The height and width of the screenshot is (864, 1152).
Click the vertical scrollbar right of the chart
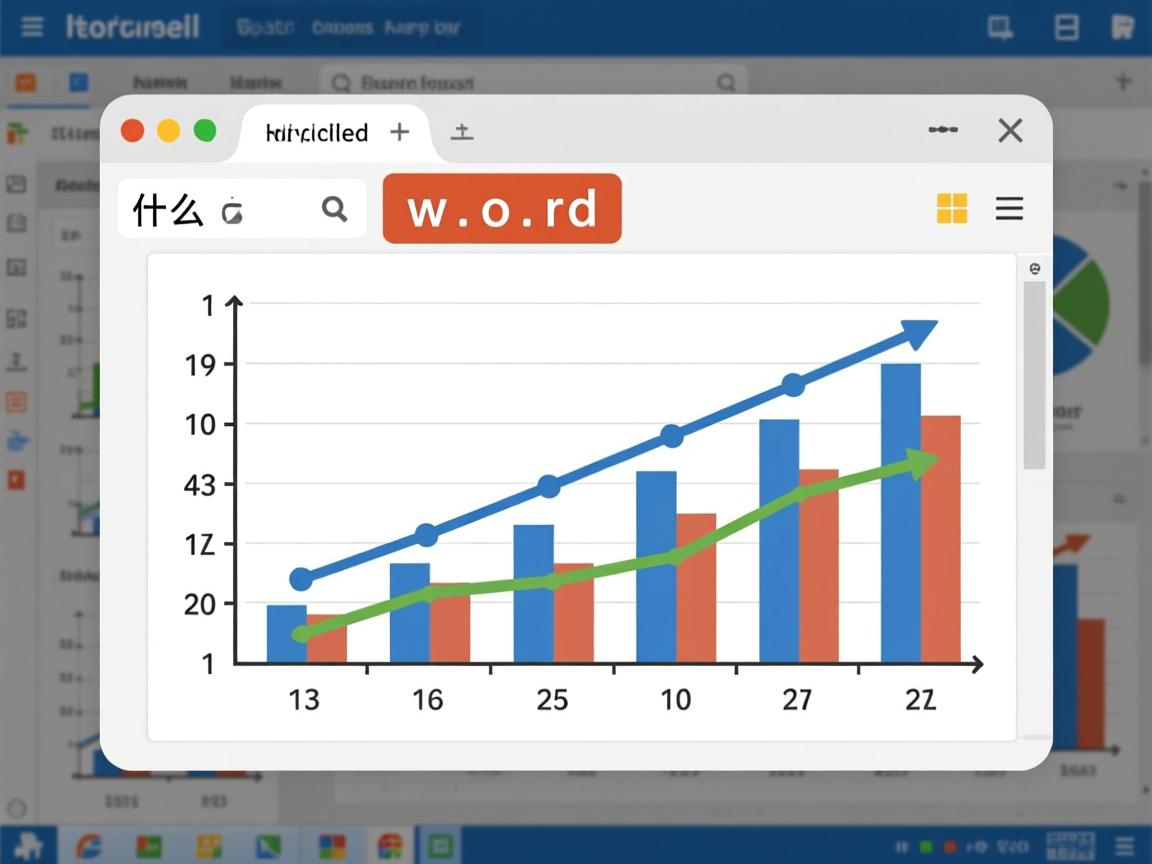tap(1034, 375)
